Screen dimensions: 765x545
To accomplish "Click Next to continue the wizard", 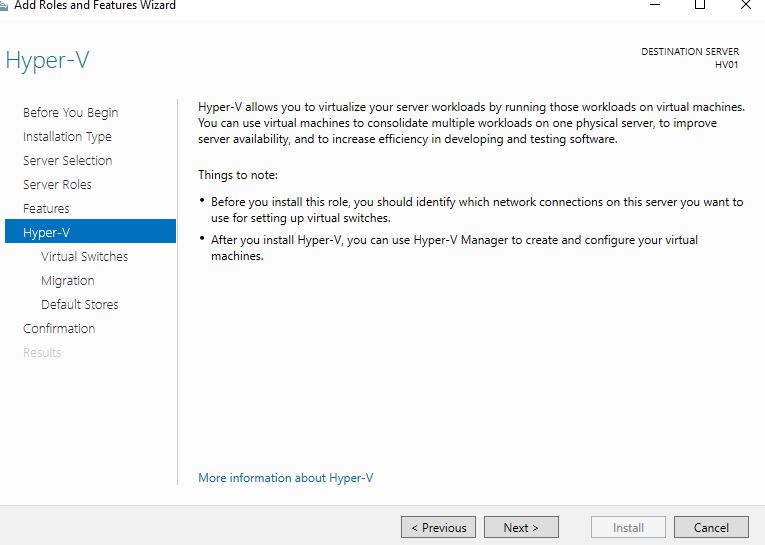I will pos(521,527).
